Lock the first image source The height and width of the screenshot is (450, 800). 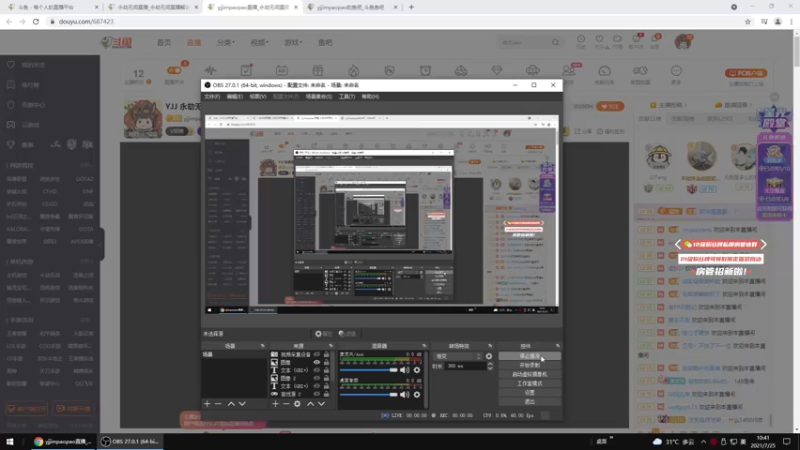point(327,362)
